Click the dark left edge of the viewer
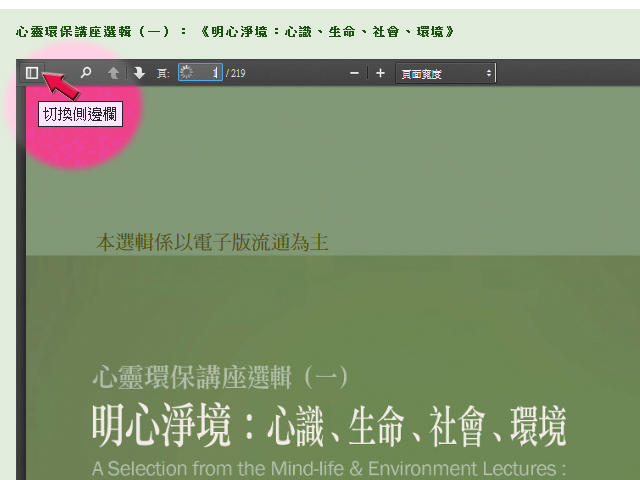640x480 pixels. 20,300
